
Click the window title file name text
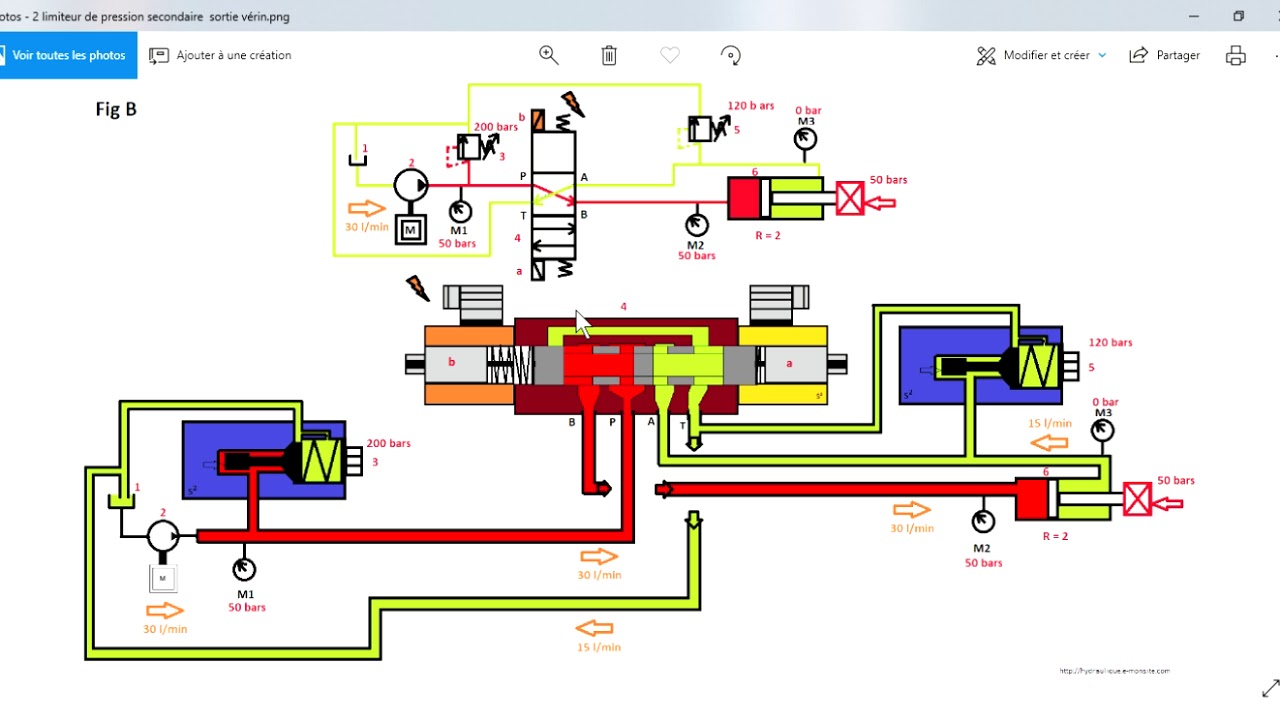point(145,16)
